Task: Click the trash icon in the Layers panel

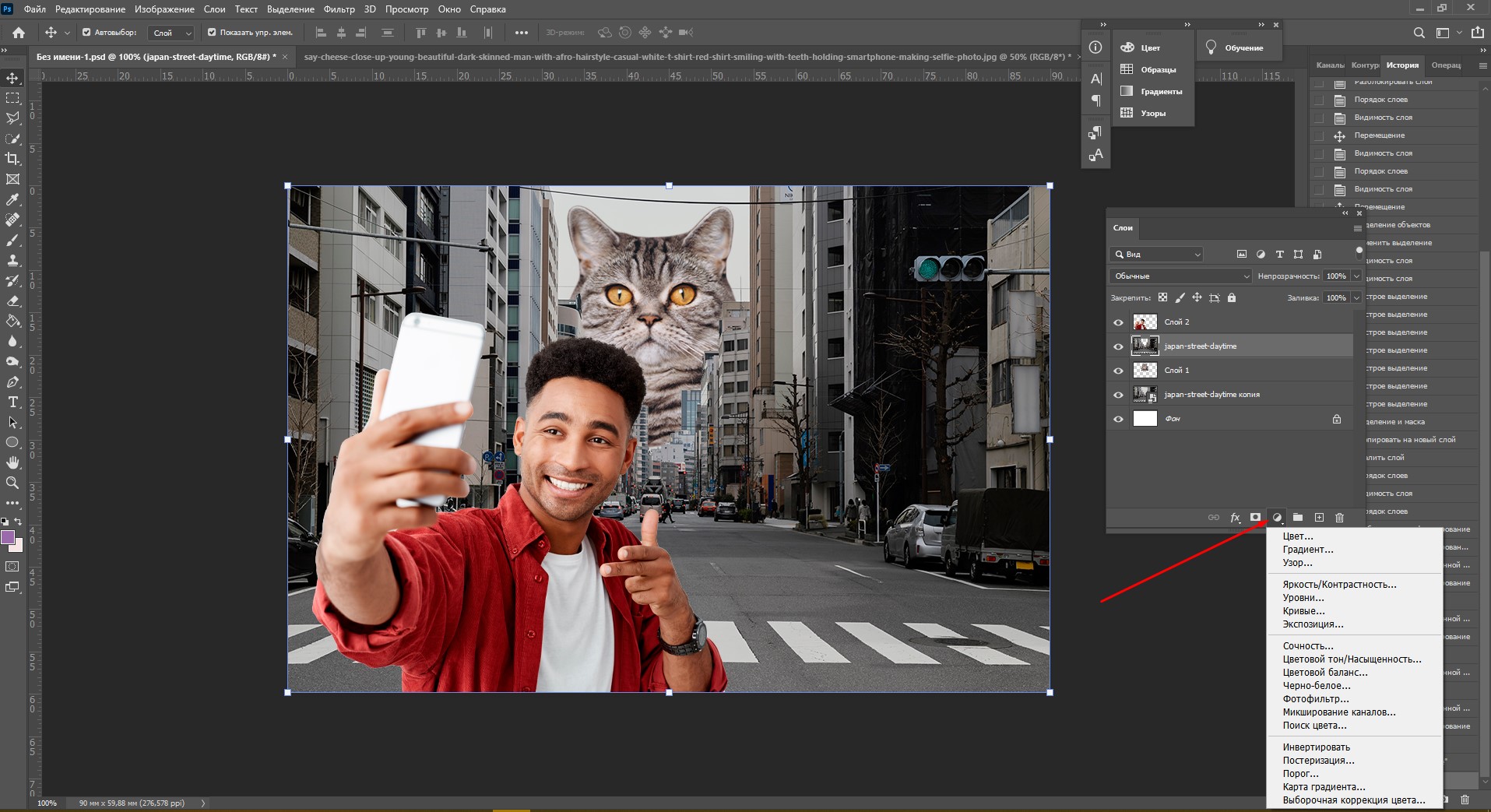Action: [x=1339, y=518]
